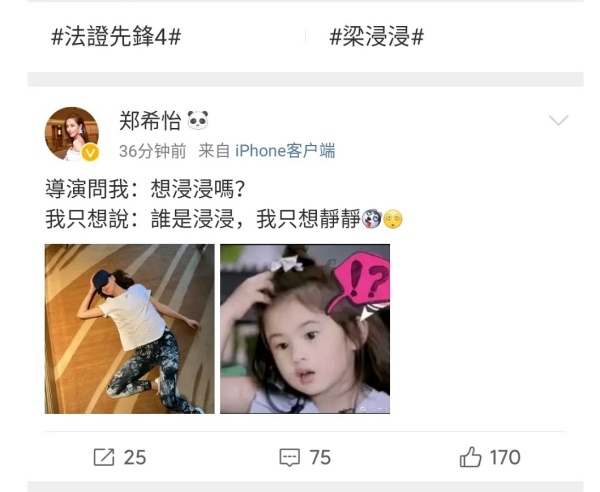Click the gold verified V badge

click(91, 153)
